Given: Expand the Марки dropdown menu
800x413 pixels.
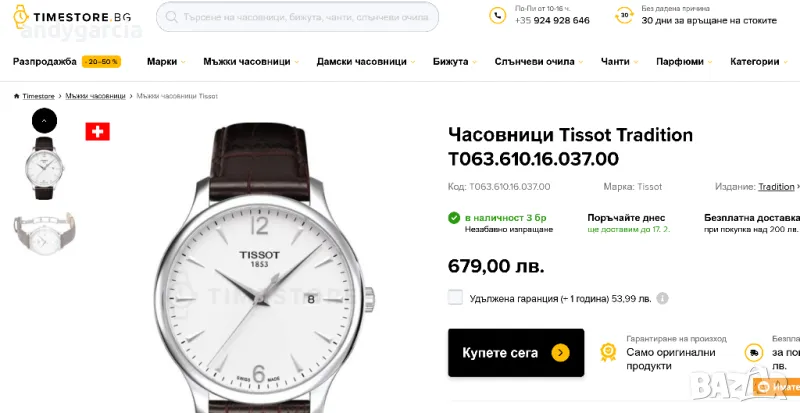Looking at the screenshot, I should (166, 62).
